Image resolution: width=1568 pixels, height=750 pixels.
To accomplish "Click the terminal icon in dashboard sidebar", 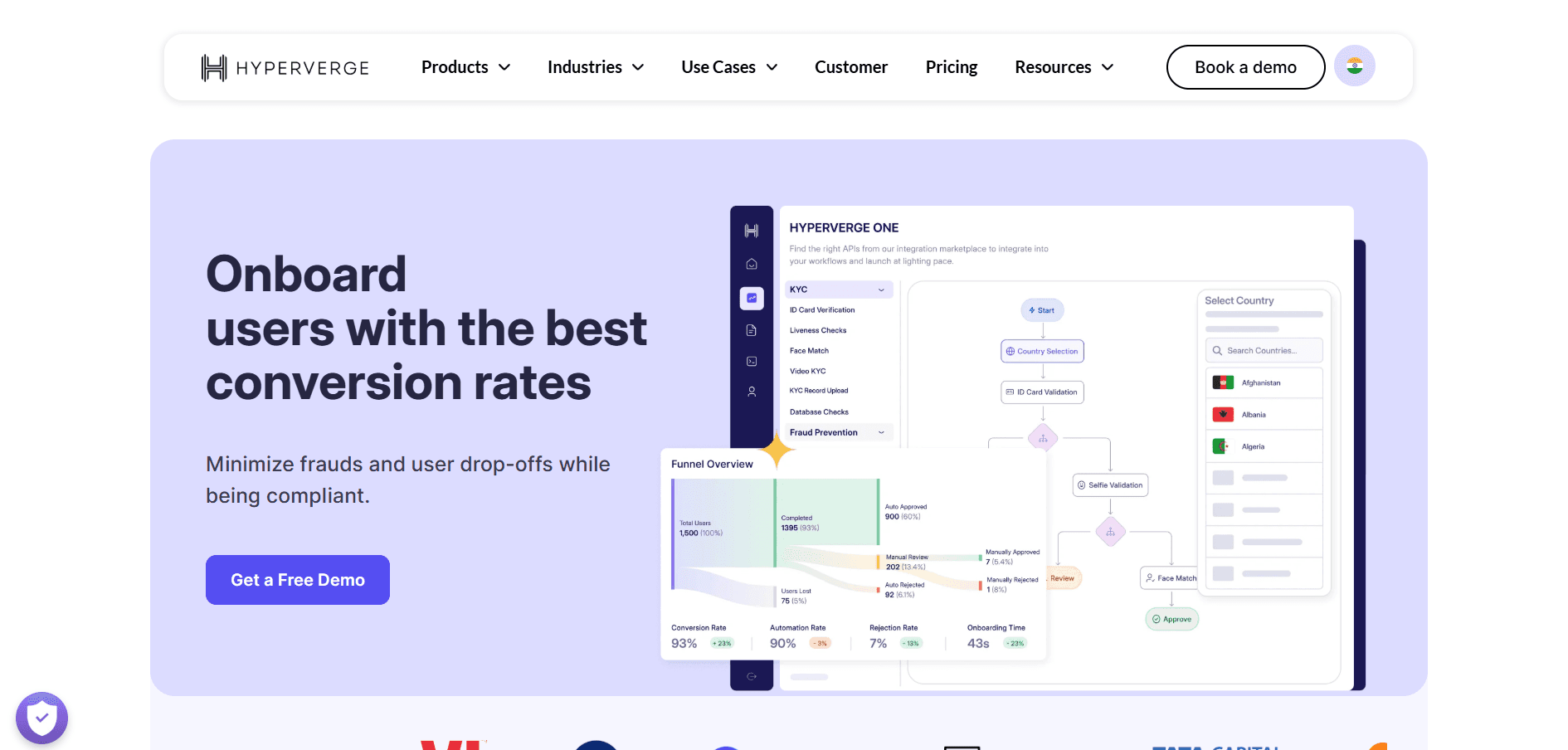I will (x=752, y=361).
